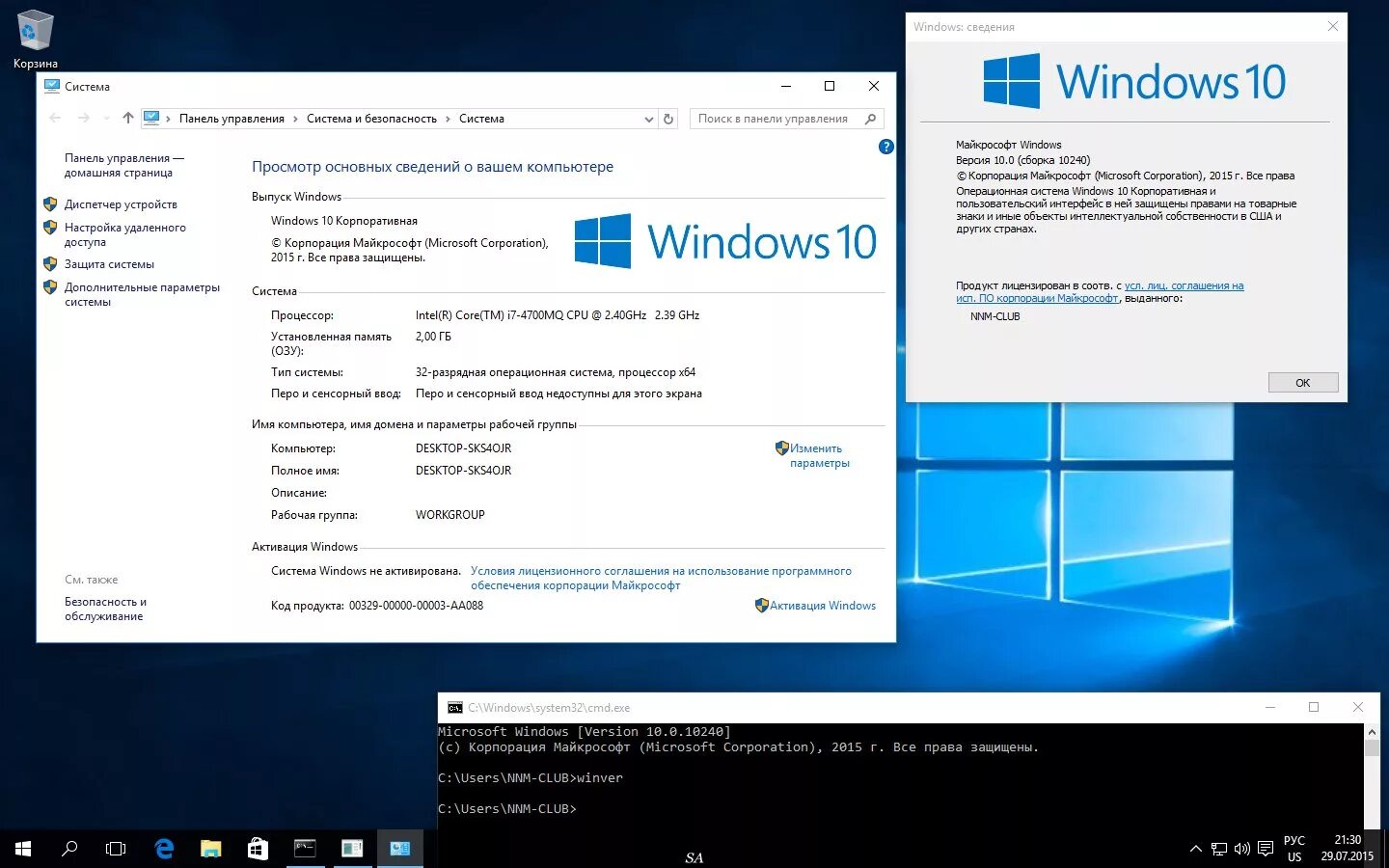Open Дополнительные параметры системы link

142,294
